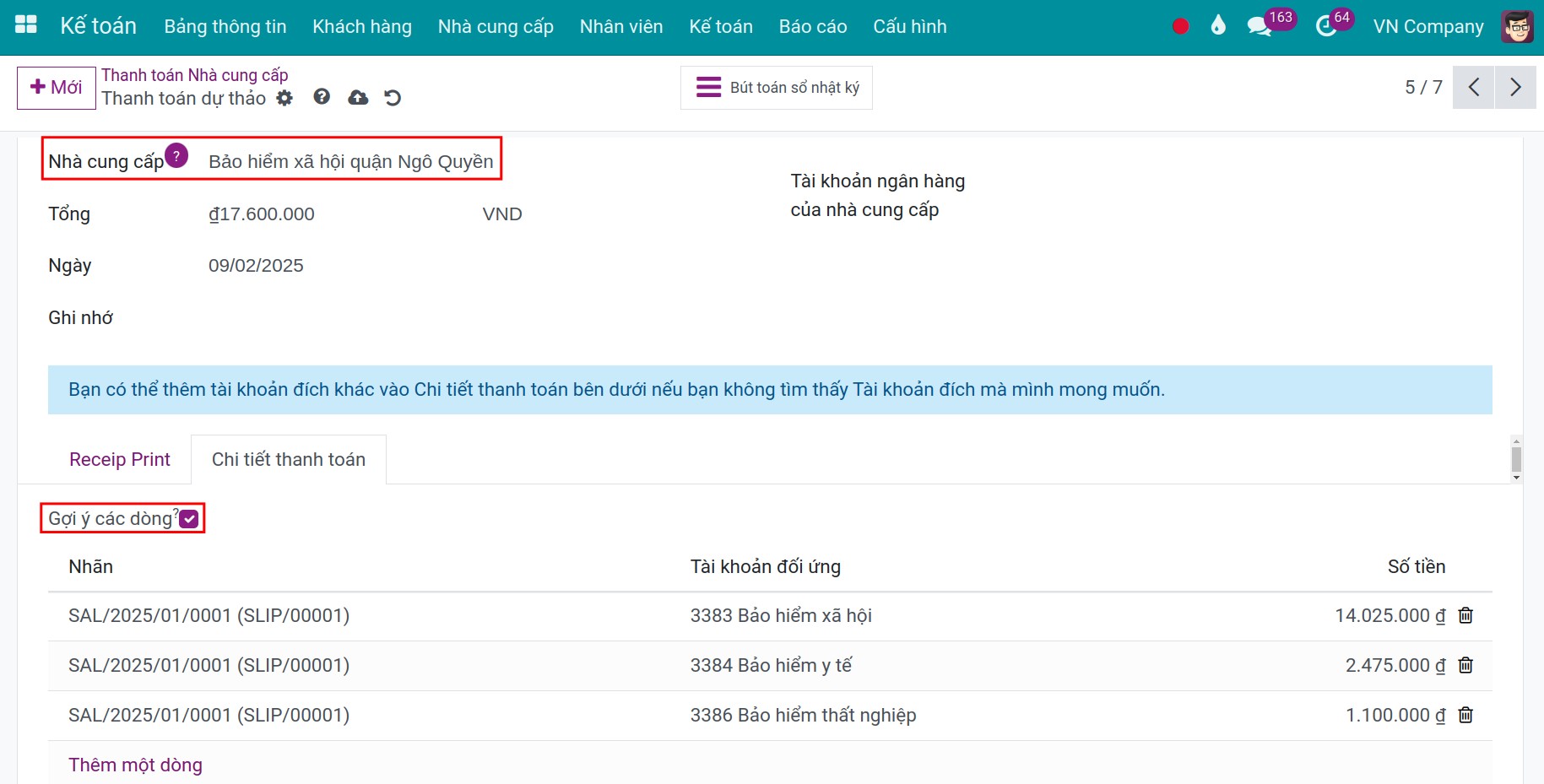
Task: Open the VND currency field
Action: pos(502,214)
